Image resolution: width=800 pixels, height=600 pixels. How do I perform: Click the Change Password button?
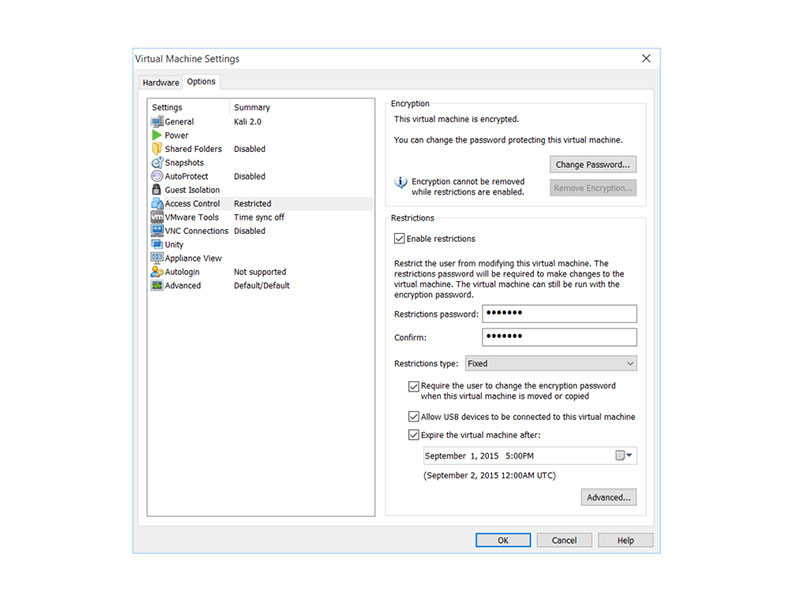tap(593, 164)
